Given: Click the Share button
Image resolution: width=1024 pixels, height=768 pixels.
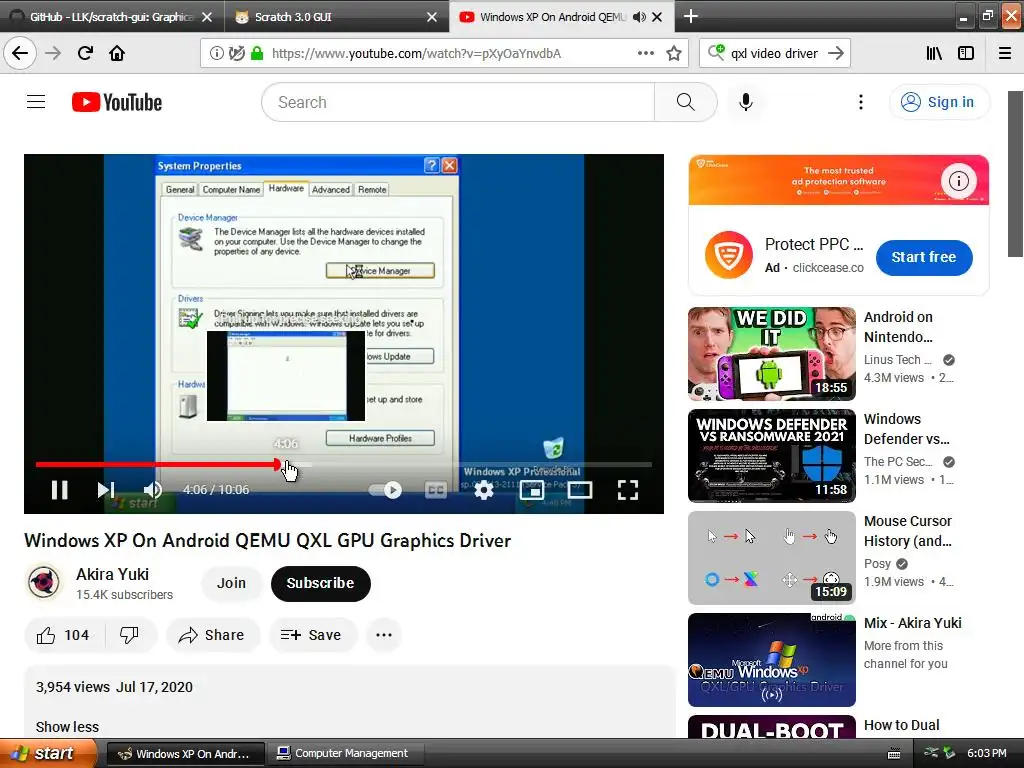Looking at the screenshot, I should tap(213, 635).
